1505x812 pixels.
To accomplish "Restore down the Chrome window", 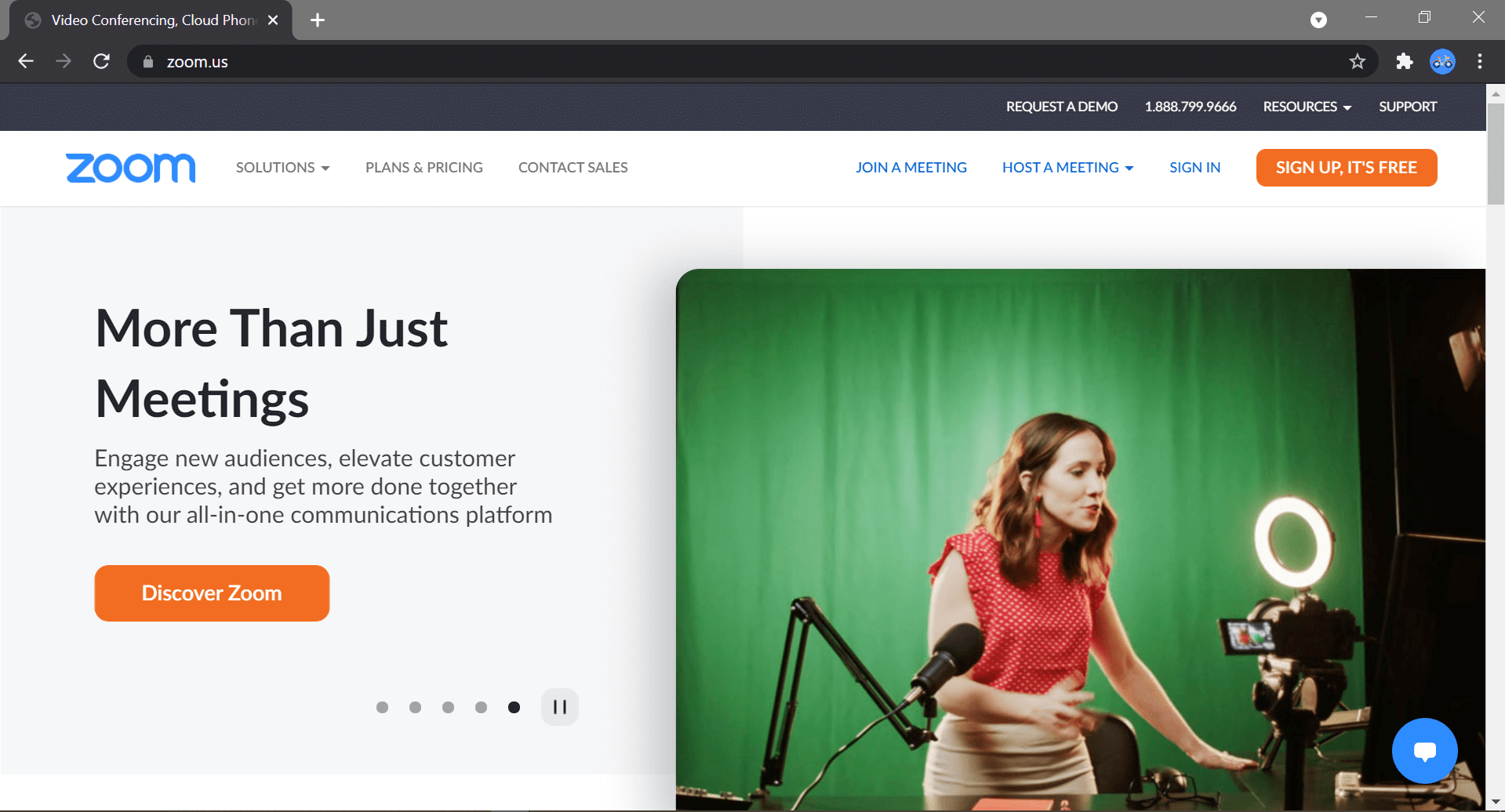I will [1424, 17].
